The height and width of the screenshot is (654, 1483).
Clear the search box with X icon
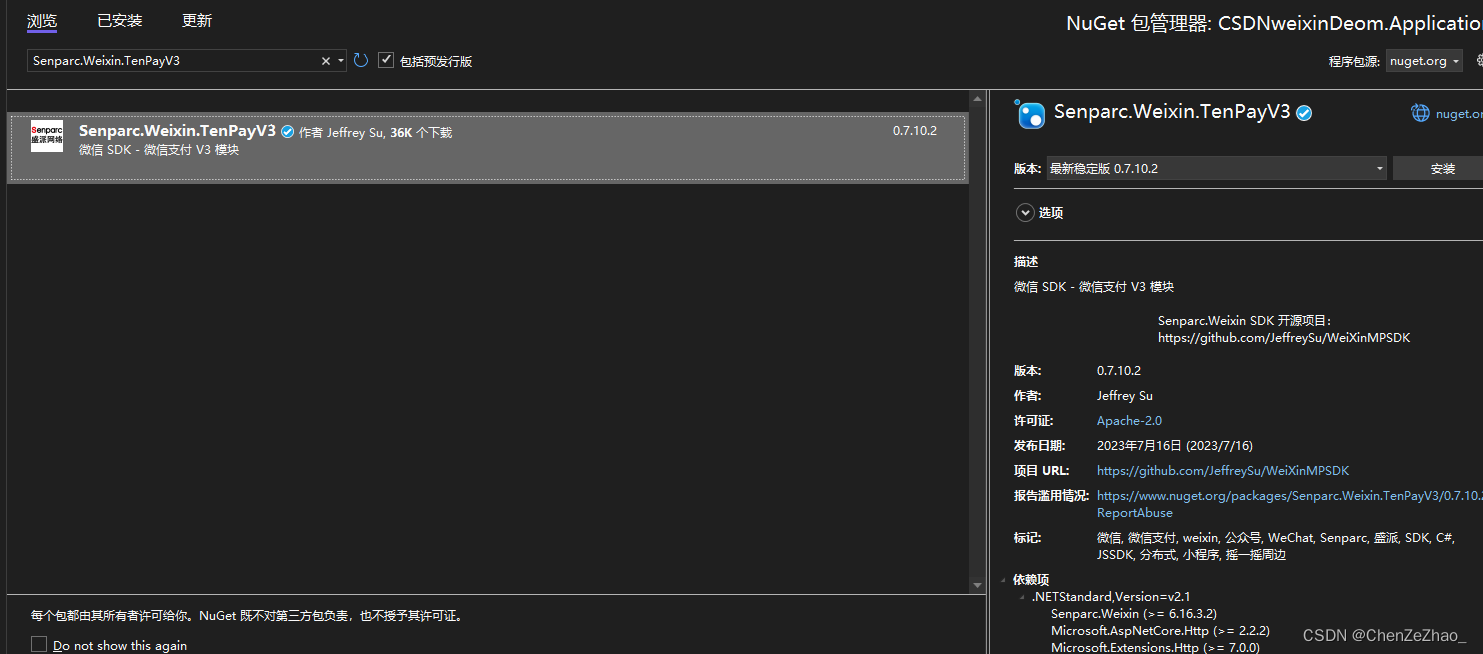pyautogui.click(x=325, y=61)
